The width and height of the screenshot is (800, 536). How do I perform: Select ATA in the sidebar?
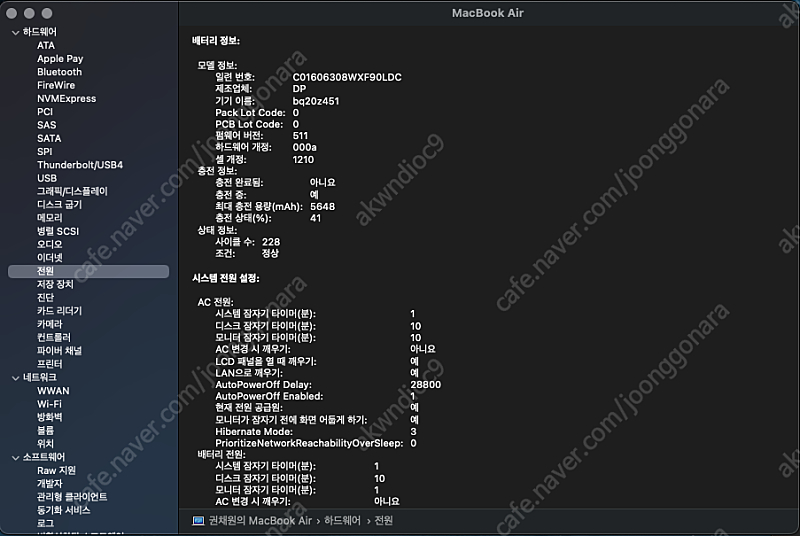(46, 45)
